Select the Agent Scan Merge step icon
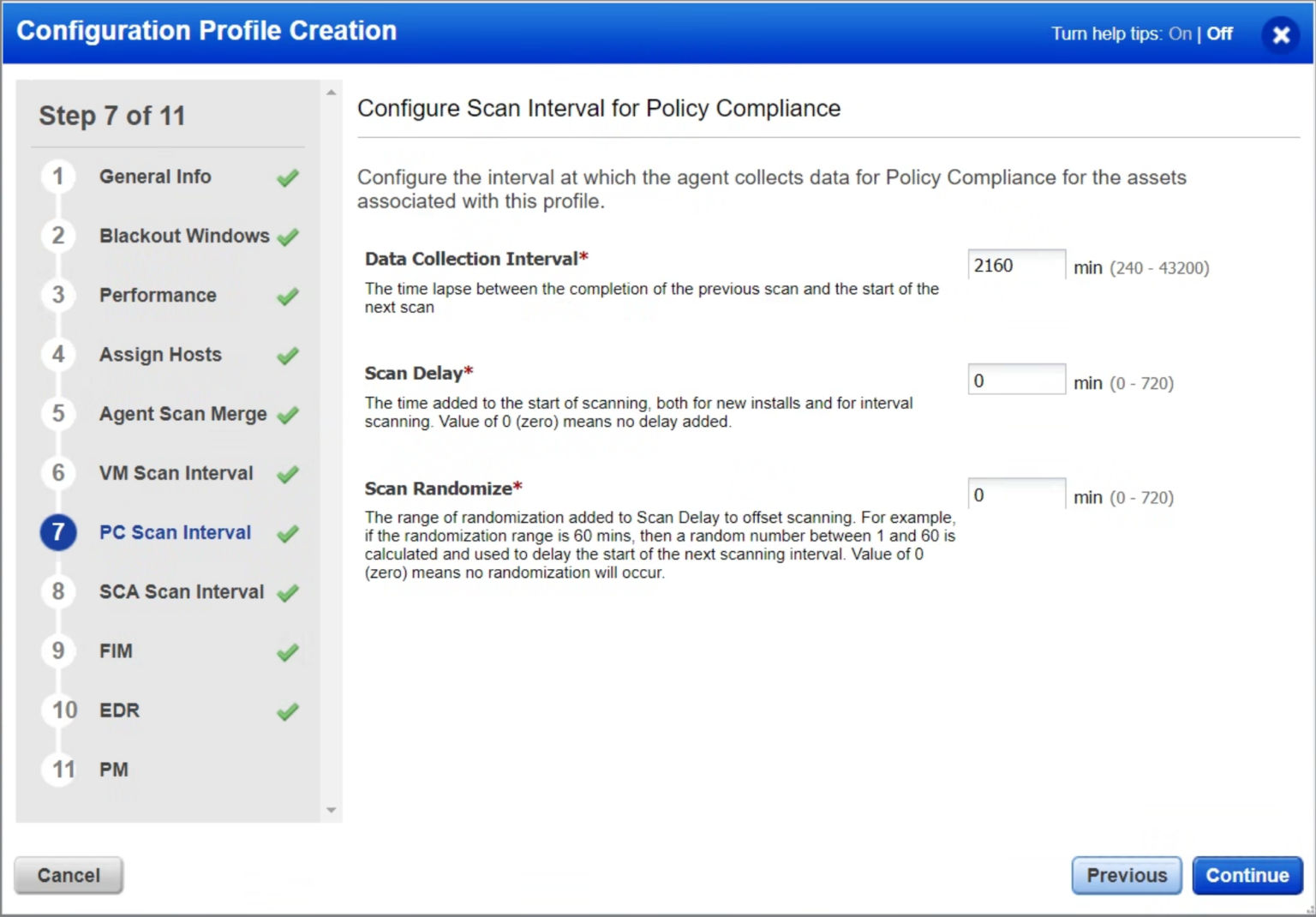This screenshot has height=917, width=1316. coord(57,414)
